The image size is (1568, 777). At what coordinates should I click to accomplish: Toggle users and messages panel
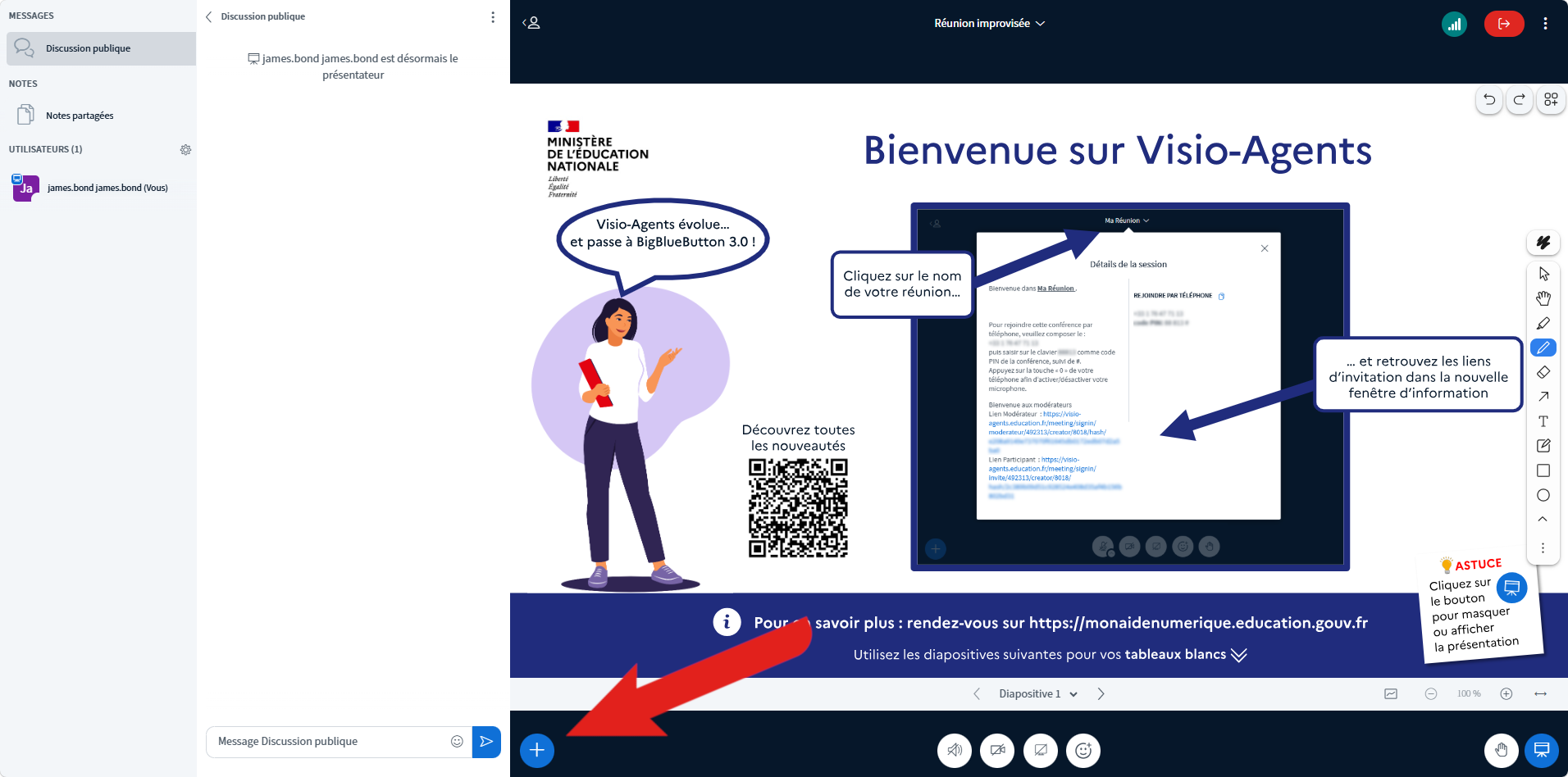531,23
